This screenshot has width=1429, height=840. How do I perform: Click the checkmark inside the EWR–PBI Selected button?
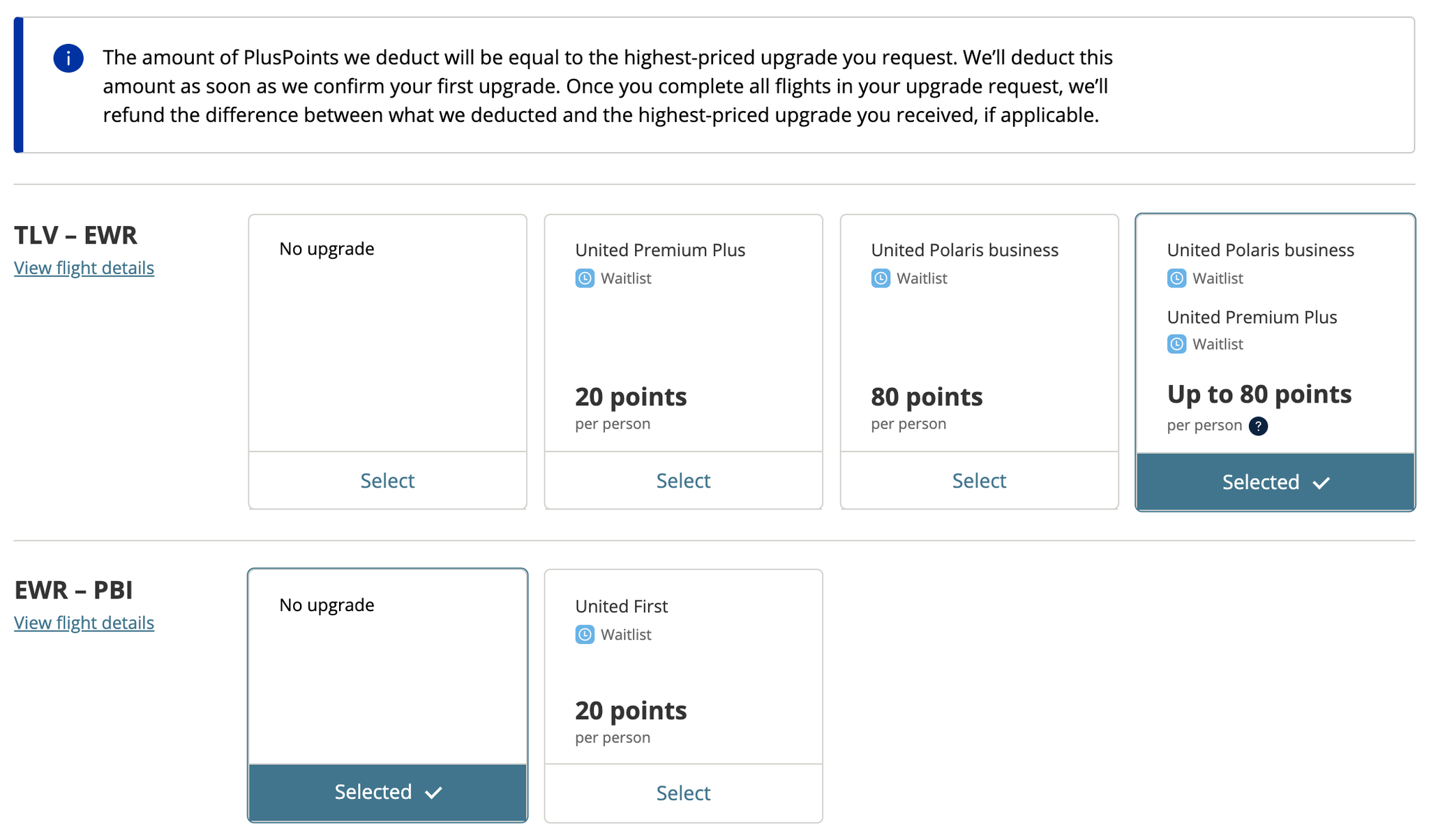(x=434, y=792)
